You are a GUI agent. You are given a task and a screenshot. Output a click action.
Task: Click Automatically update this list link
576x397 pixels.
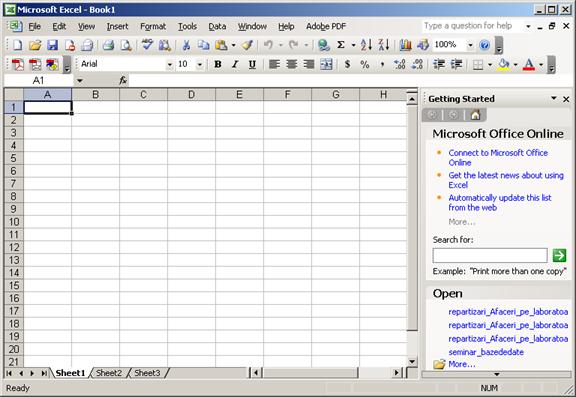click(500, 202)
